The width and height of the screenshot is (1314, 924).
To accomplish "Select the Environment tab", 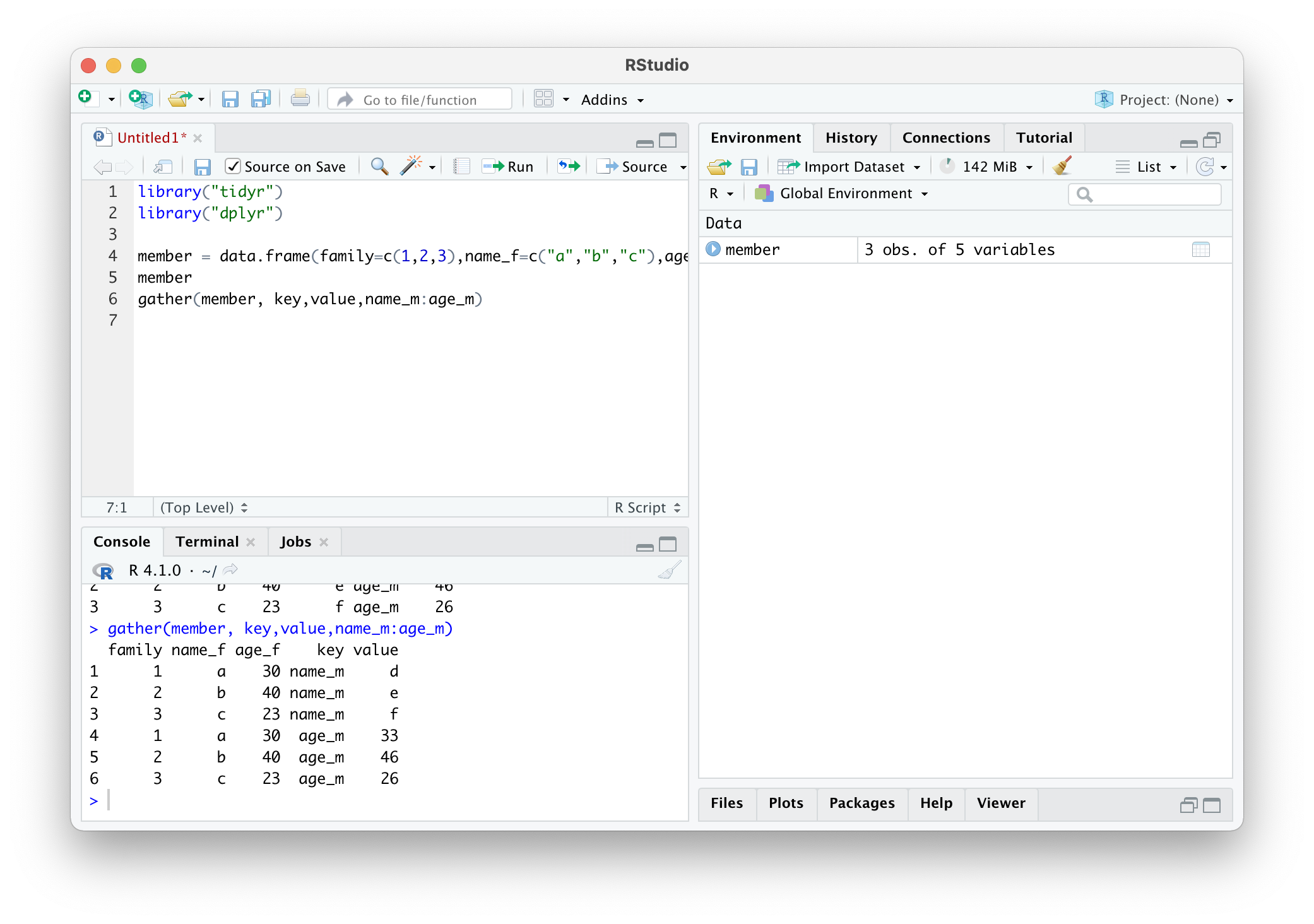I will point(755,138).
